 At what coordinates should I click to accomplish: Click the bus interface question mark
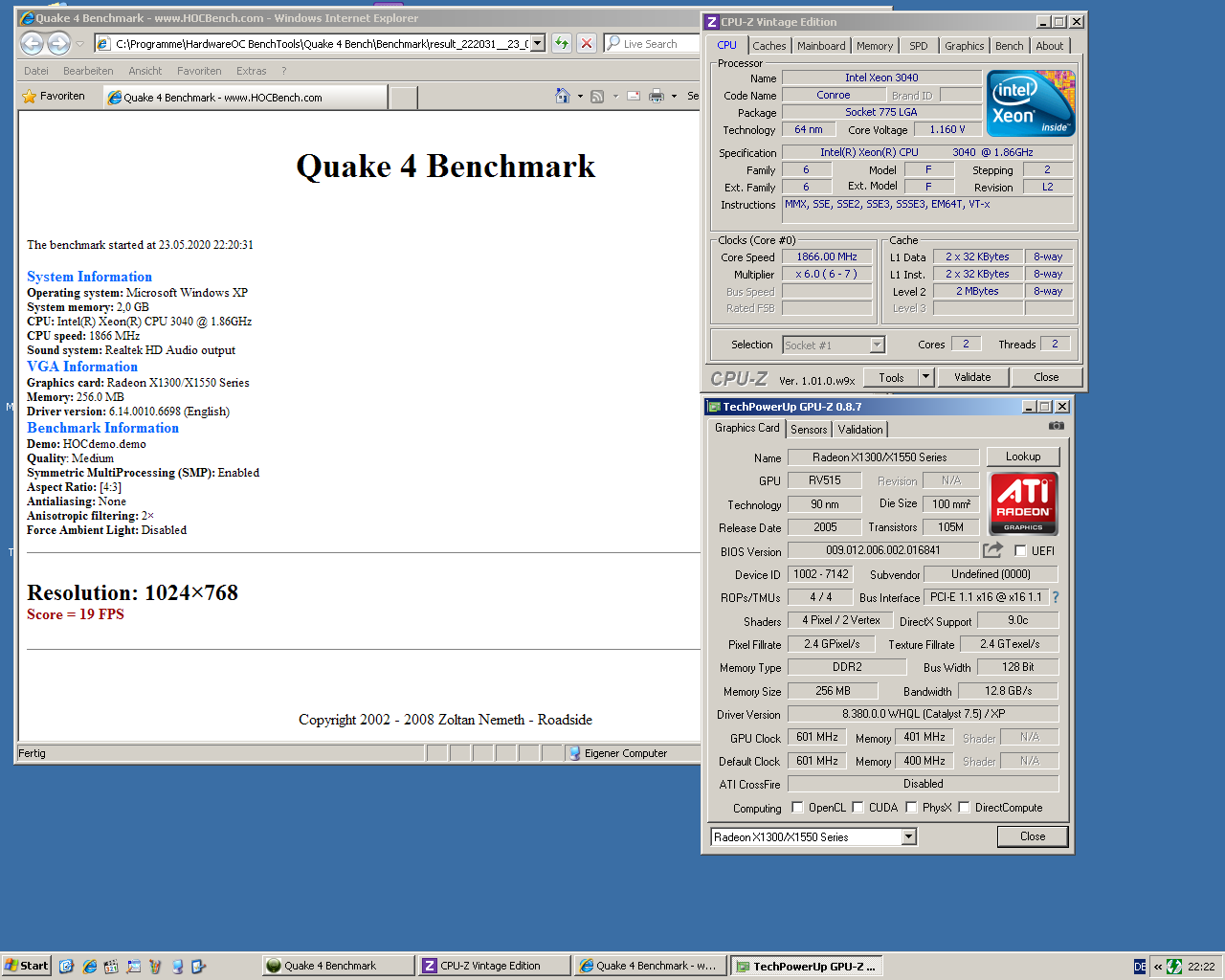click(x=1056, y=597)
